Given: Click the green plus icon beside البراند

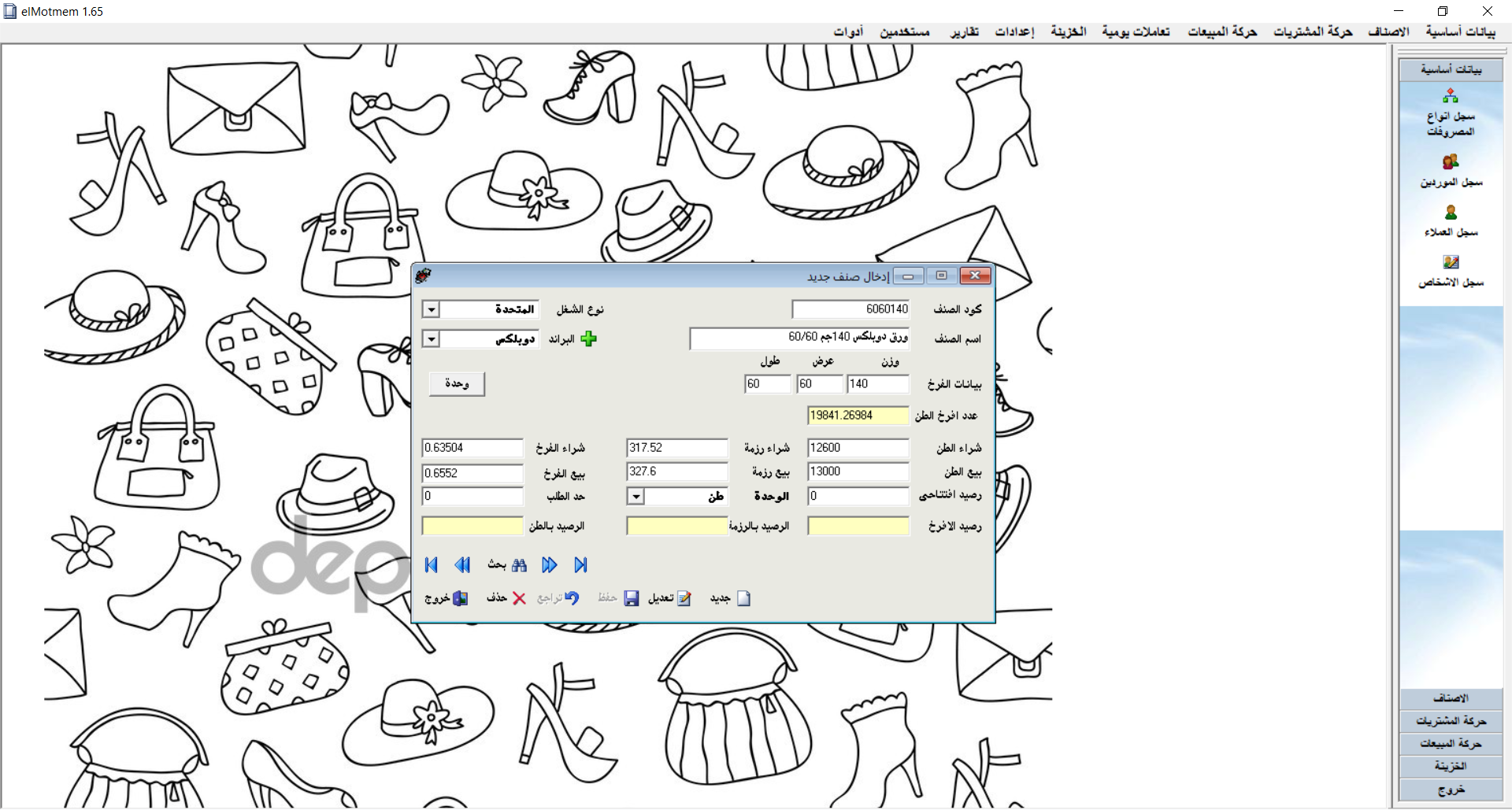Looking at the screenshot, I should pos(588,338).
